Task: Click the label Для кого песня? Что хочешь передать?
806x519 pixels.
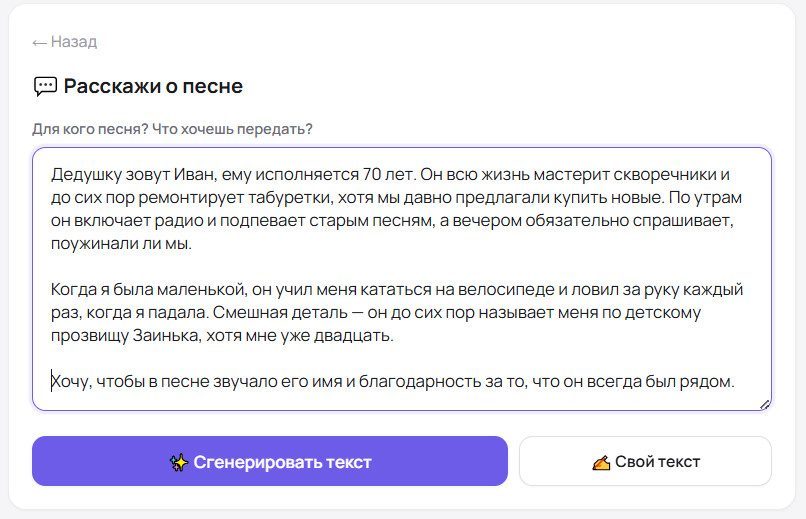Action: [172, 129]
